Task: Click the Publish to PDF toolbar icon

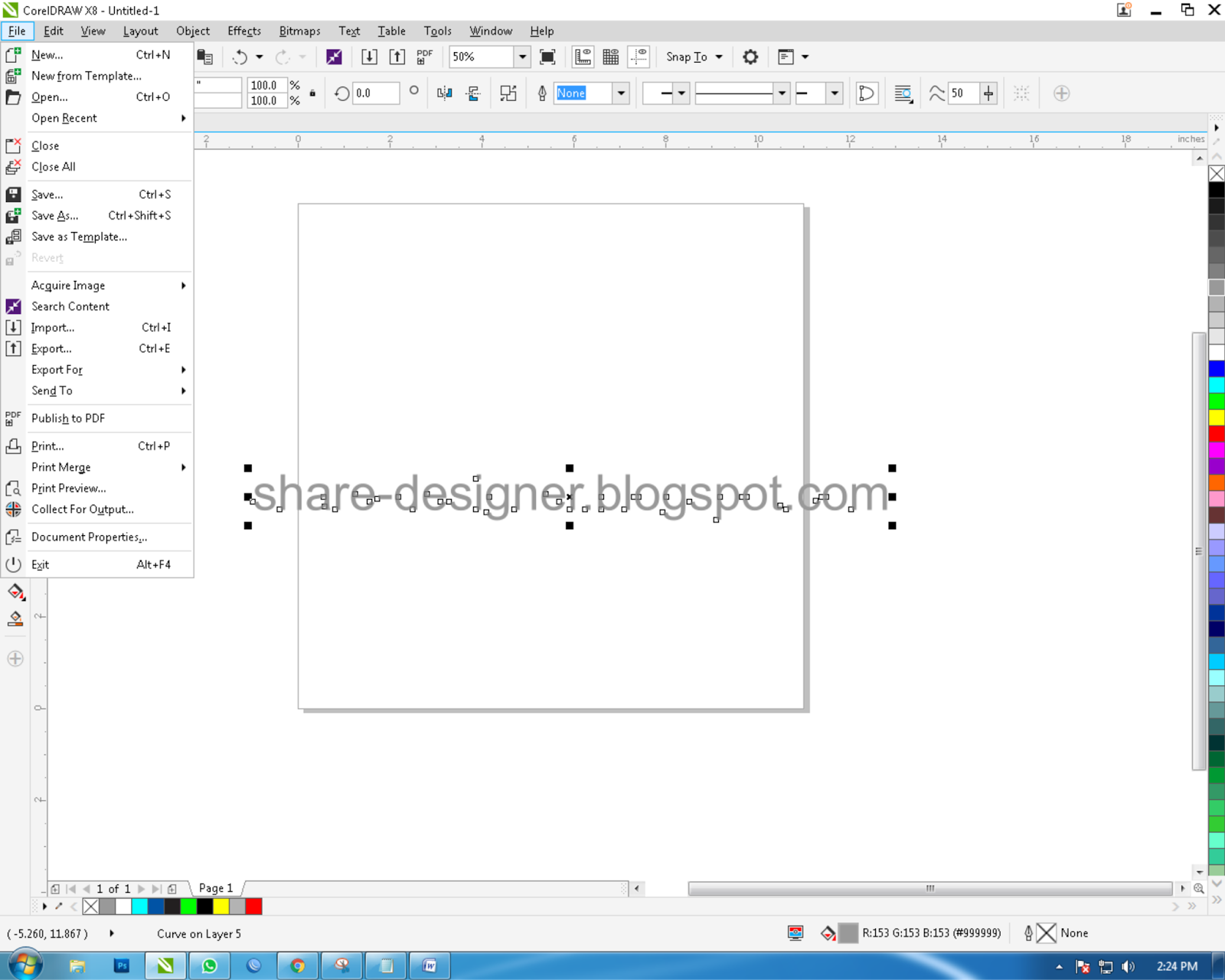Action: pyautogui.click(x=424, y=56)
